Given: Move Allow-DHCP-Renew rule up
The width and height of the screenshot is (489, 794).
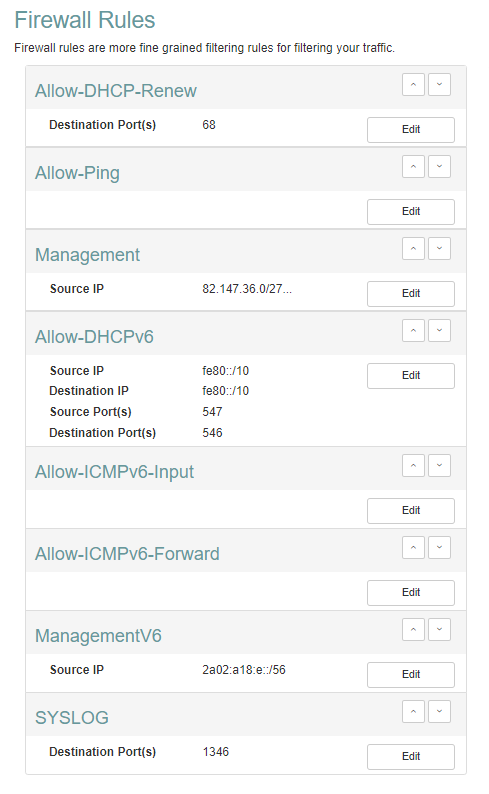Looking at the screenshot, I should tap(413, 85).
